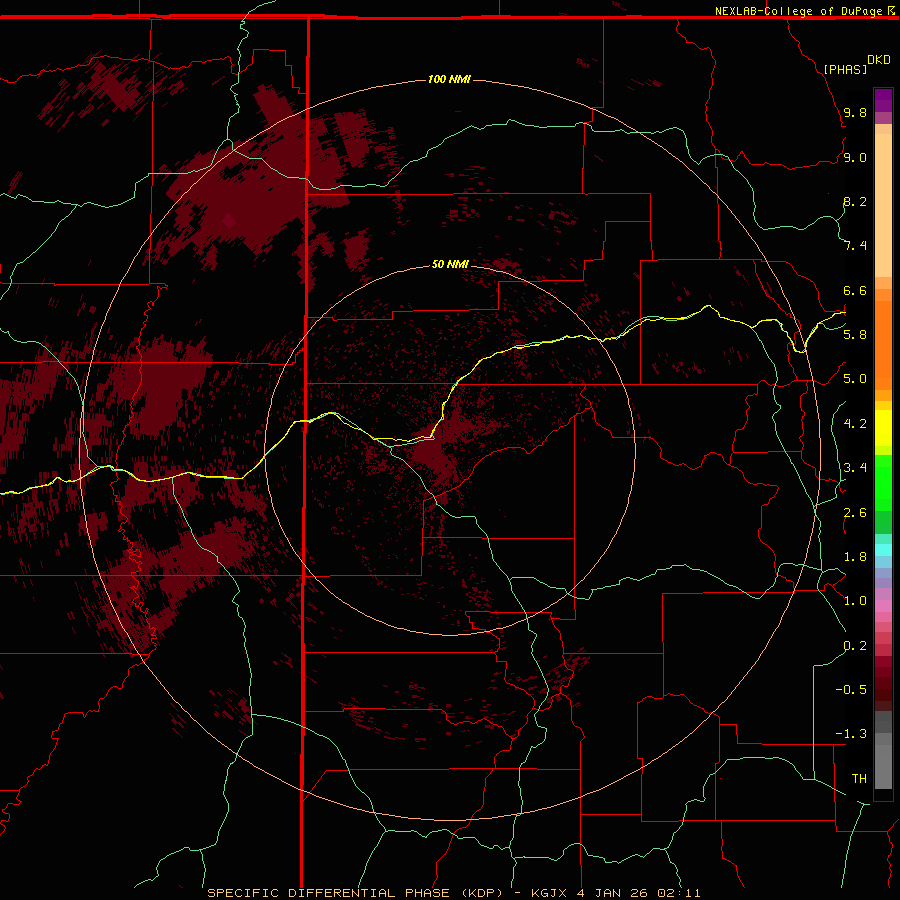Screen dimensions: 900x900
Task: Pick the pink swatch beside 1.0
Action: [x=883, y=606]
